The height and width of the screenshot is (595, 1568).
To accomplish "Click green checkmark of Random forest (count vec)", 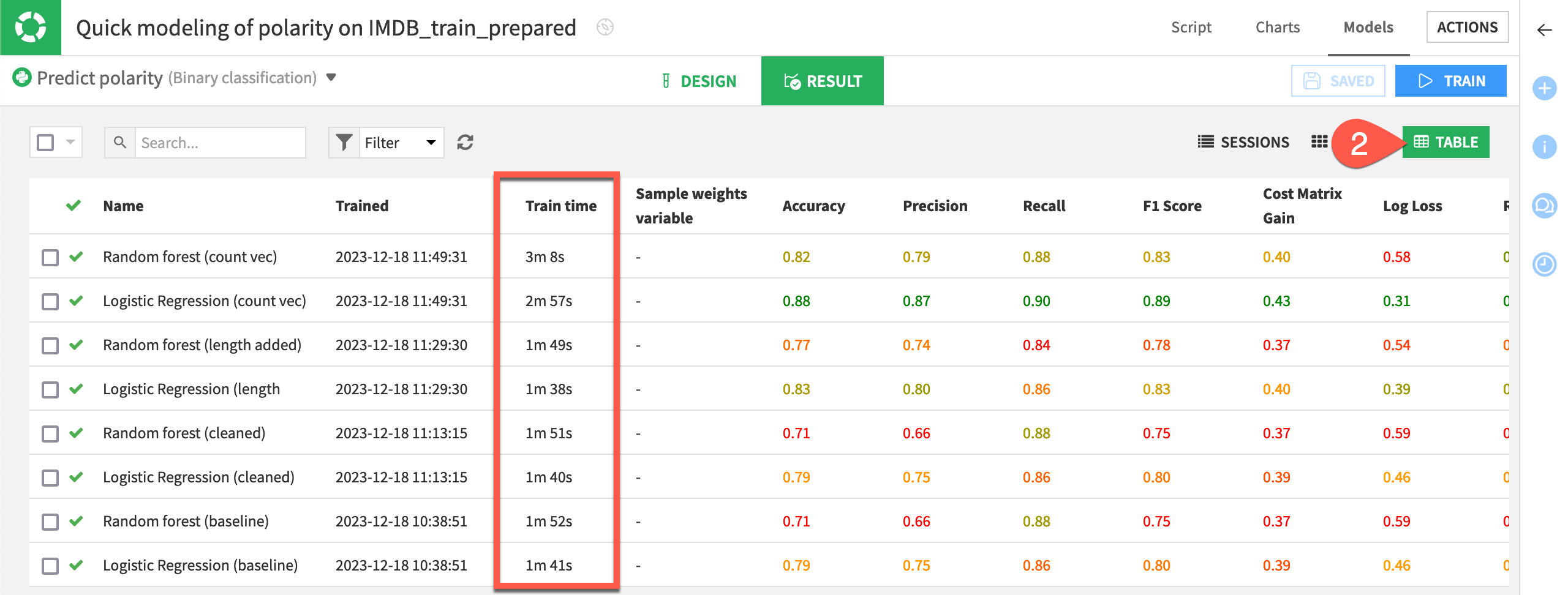I will click(76, 256).
